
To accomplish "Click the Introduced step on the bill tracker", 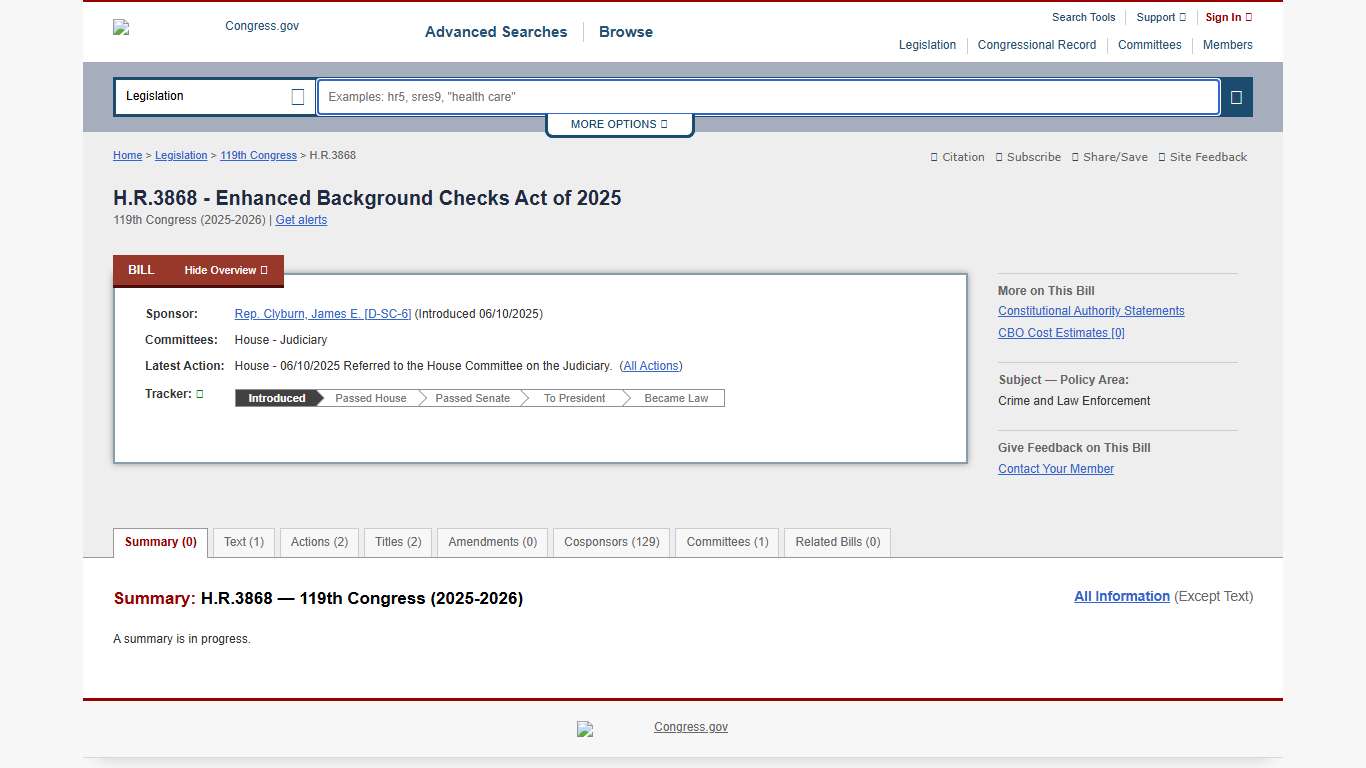I will (275, 398).
